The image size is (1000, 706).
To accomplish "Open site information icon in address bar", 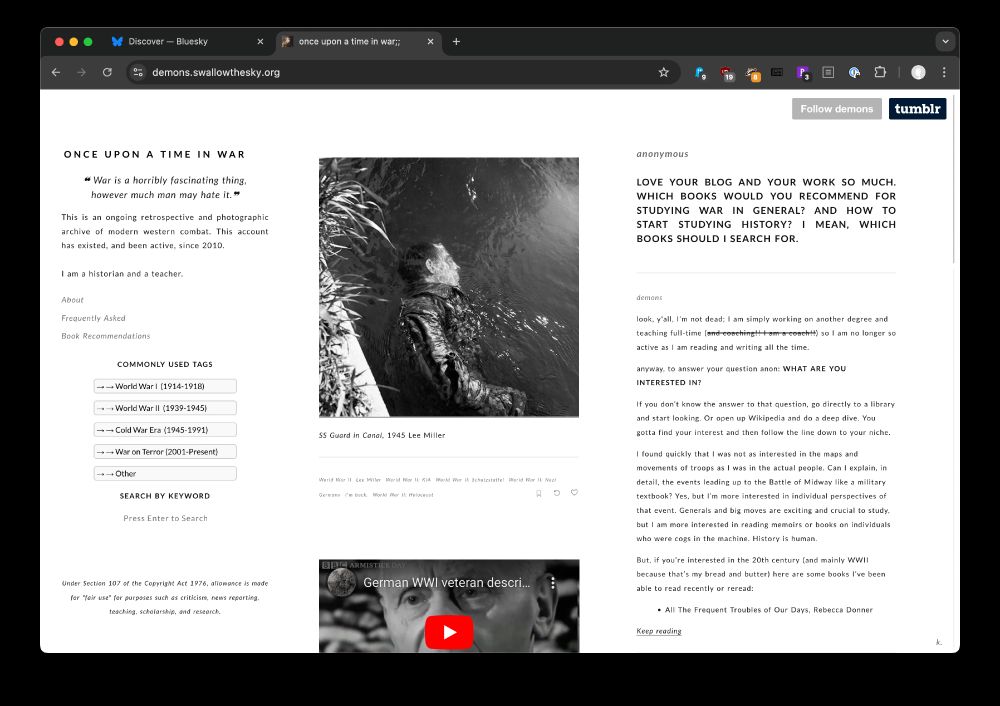I will (x=138, y=72).
